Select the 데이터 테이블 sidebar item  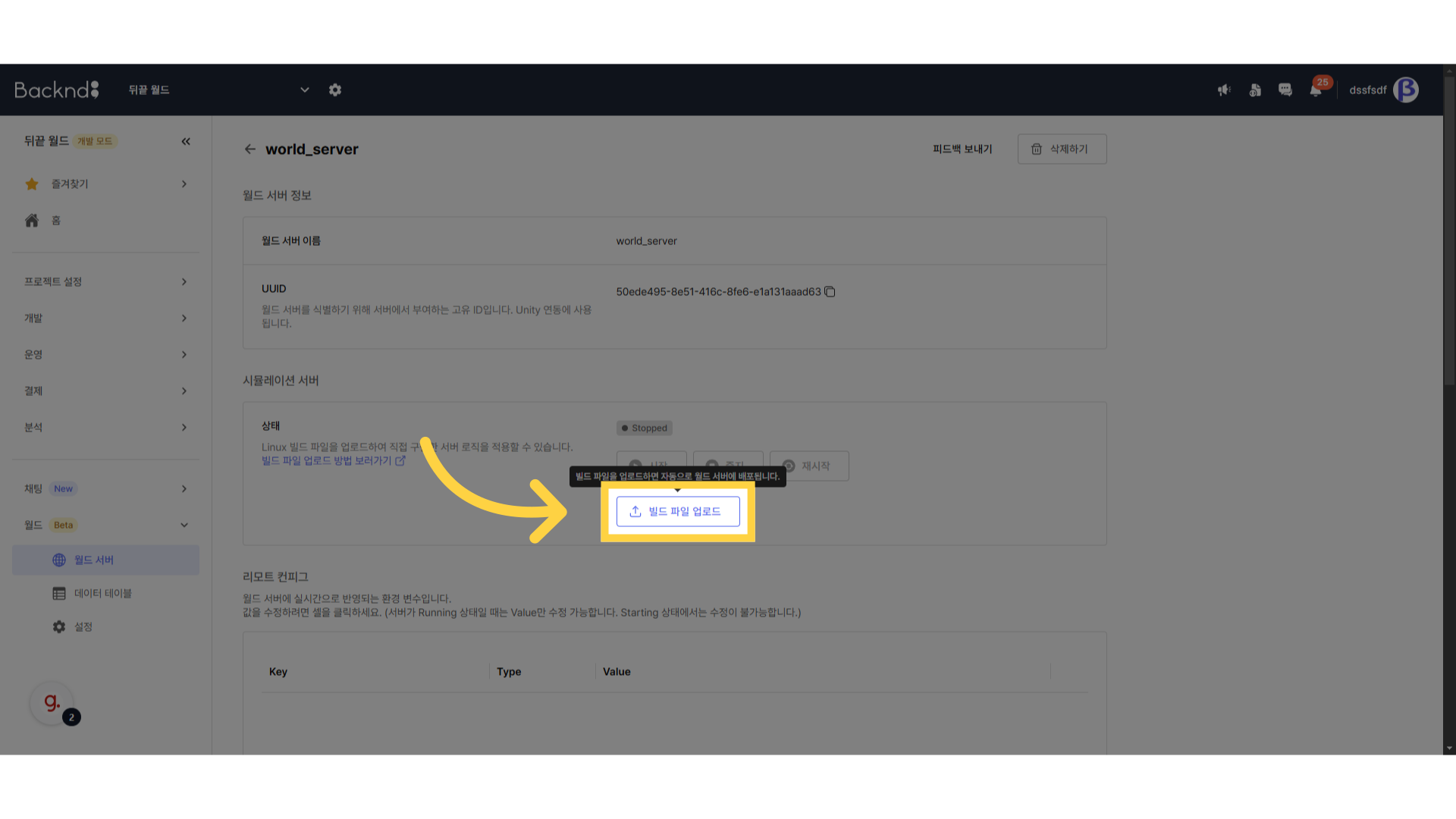pyautogui.click(x=103, y=594)
